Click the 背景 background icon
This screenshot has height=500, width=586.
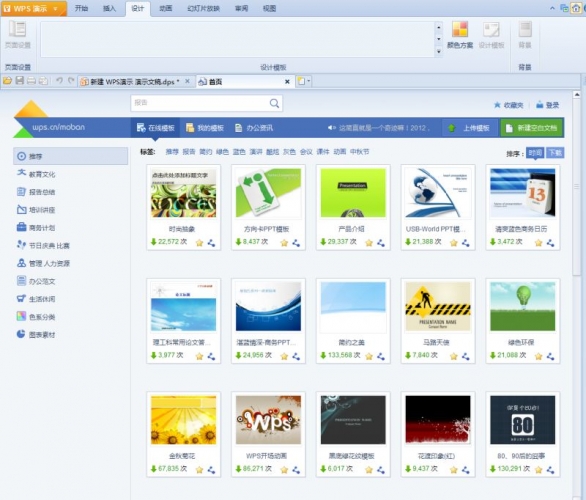[525, 35]
